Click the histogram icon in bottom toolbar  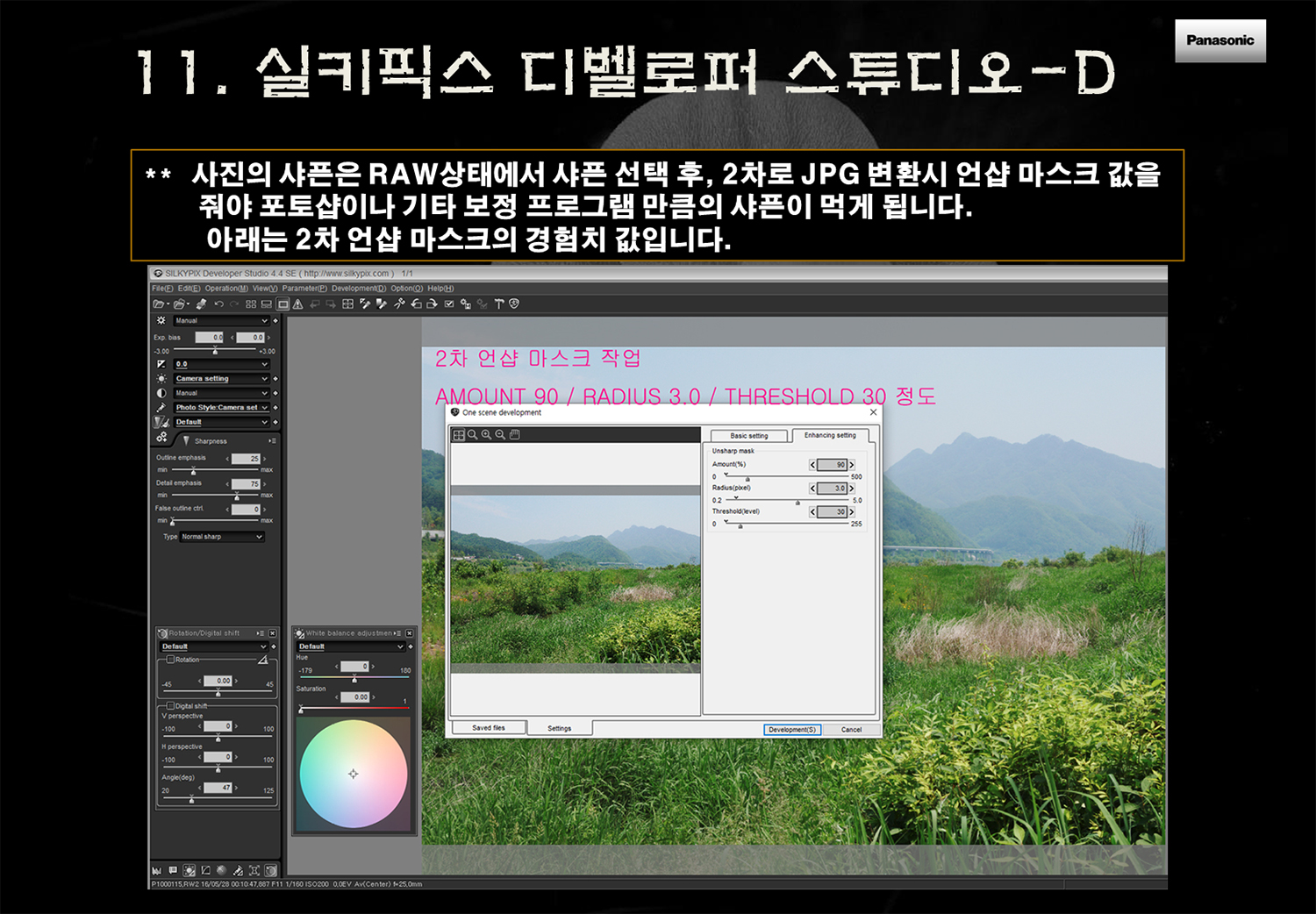click(157, 871)
